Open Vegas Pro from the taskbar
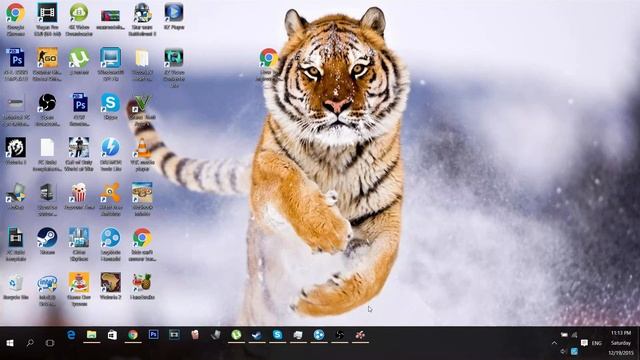Viewport: 640px width, 360px height. [174, 335]
